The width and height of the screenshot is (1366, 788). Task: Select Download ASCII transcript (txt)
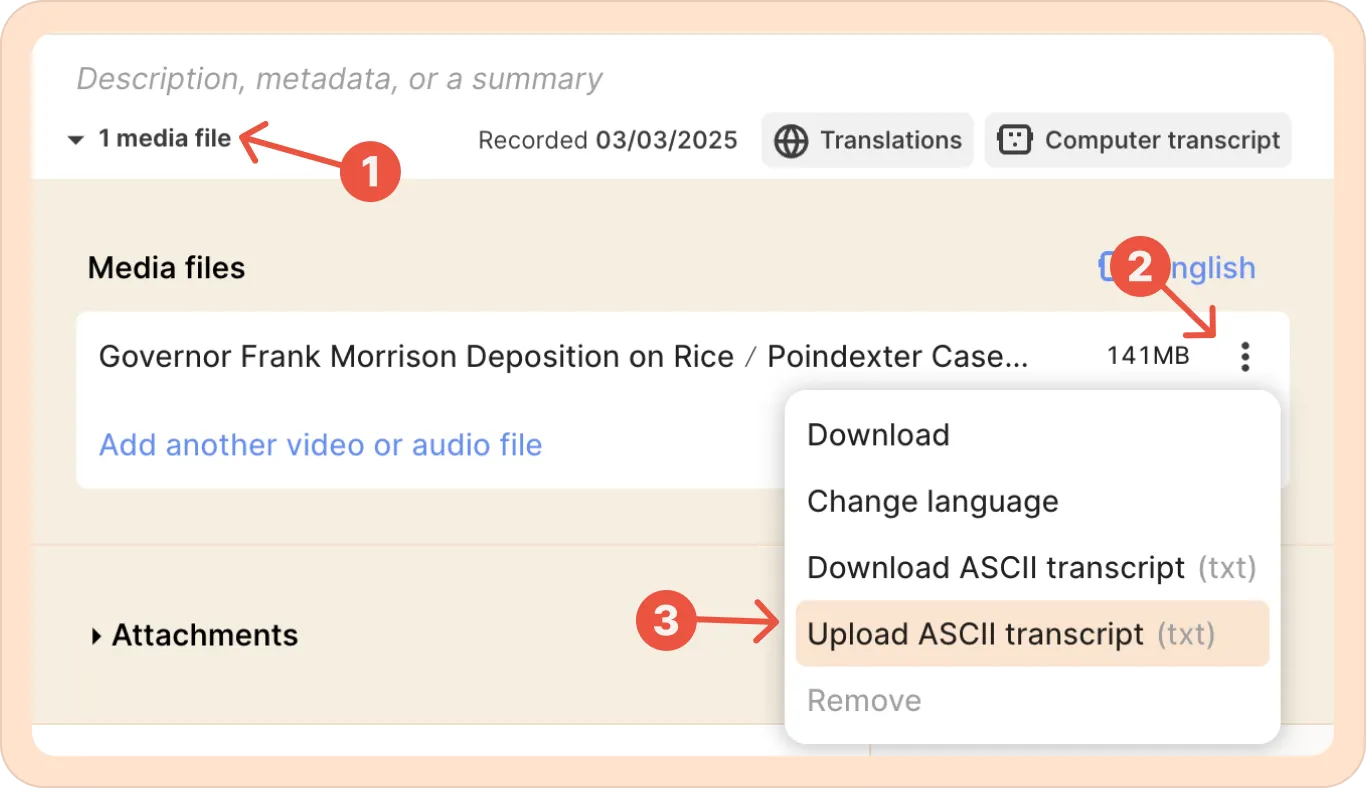tap(1030, 568)
